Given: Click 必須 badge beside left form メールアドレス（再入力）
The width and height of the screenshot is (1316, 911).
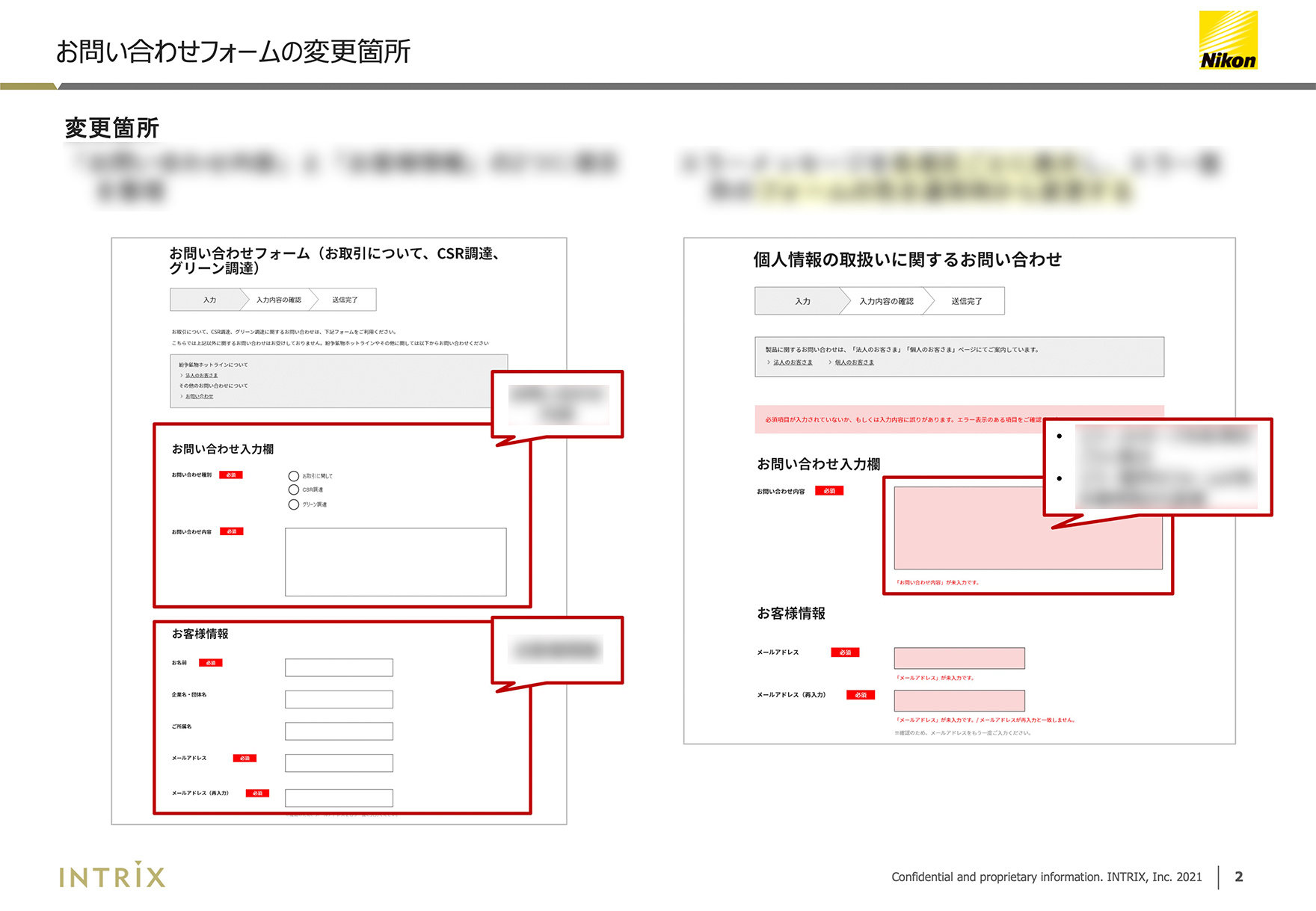Looking at the screenshot, I should pyautogui.click(x=257, y=793).
